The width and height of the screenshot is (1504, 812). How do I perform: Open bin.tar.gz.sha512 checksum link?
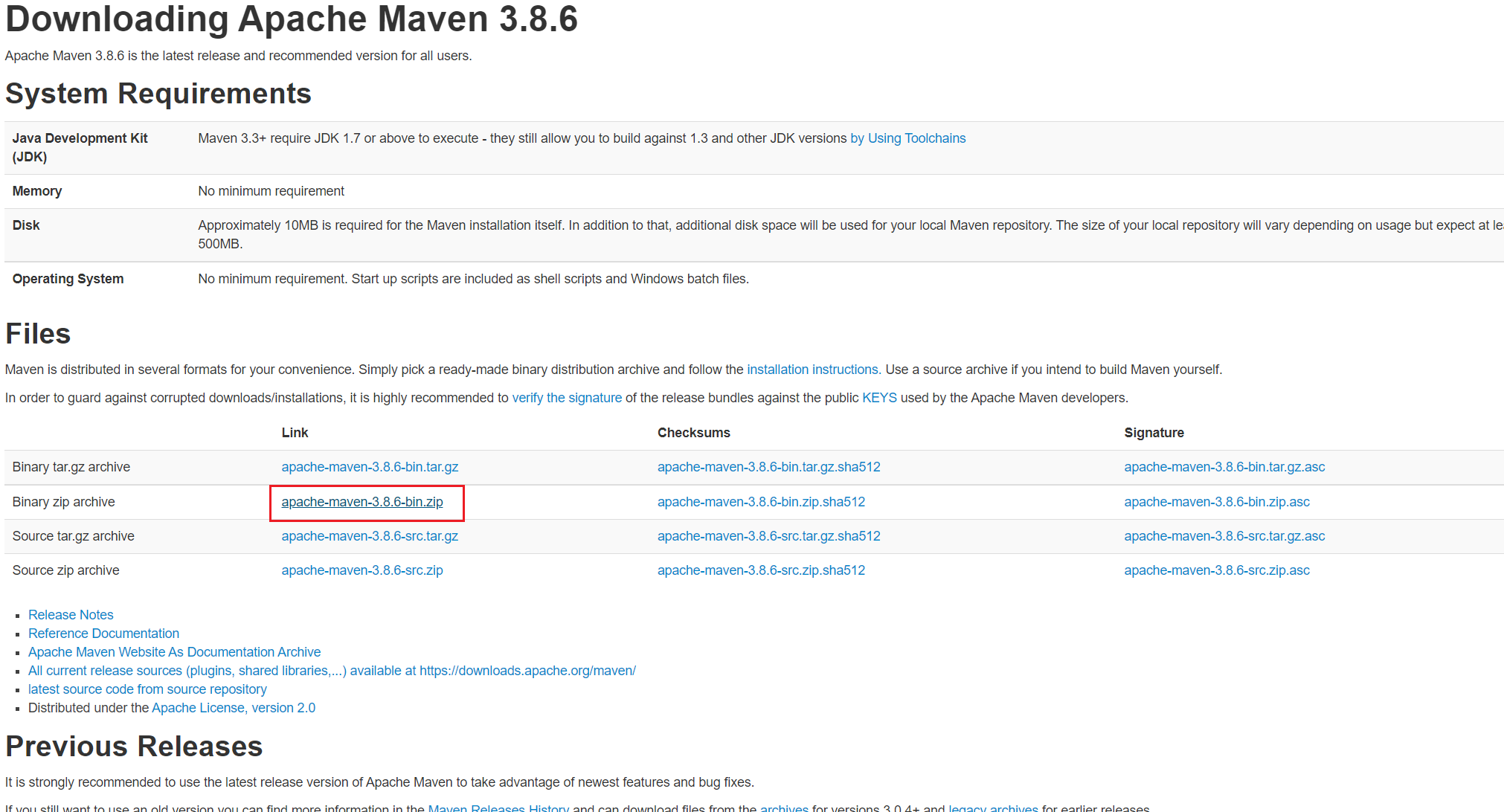pyautogui.click(x=768, y=467)
